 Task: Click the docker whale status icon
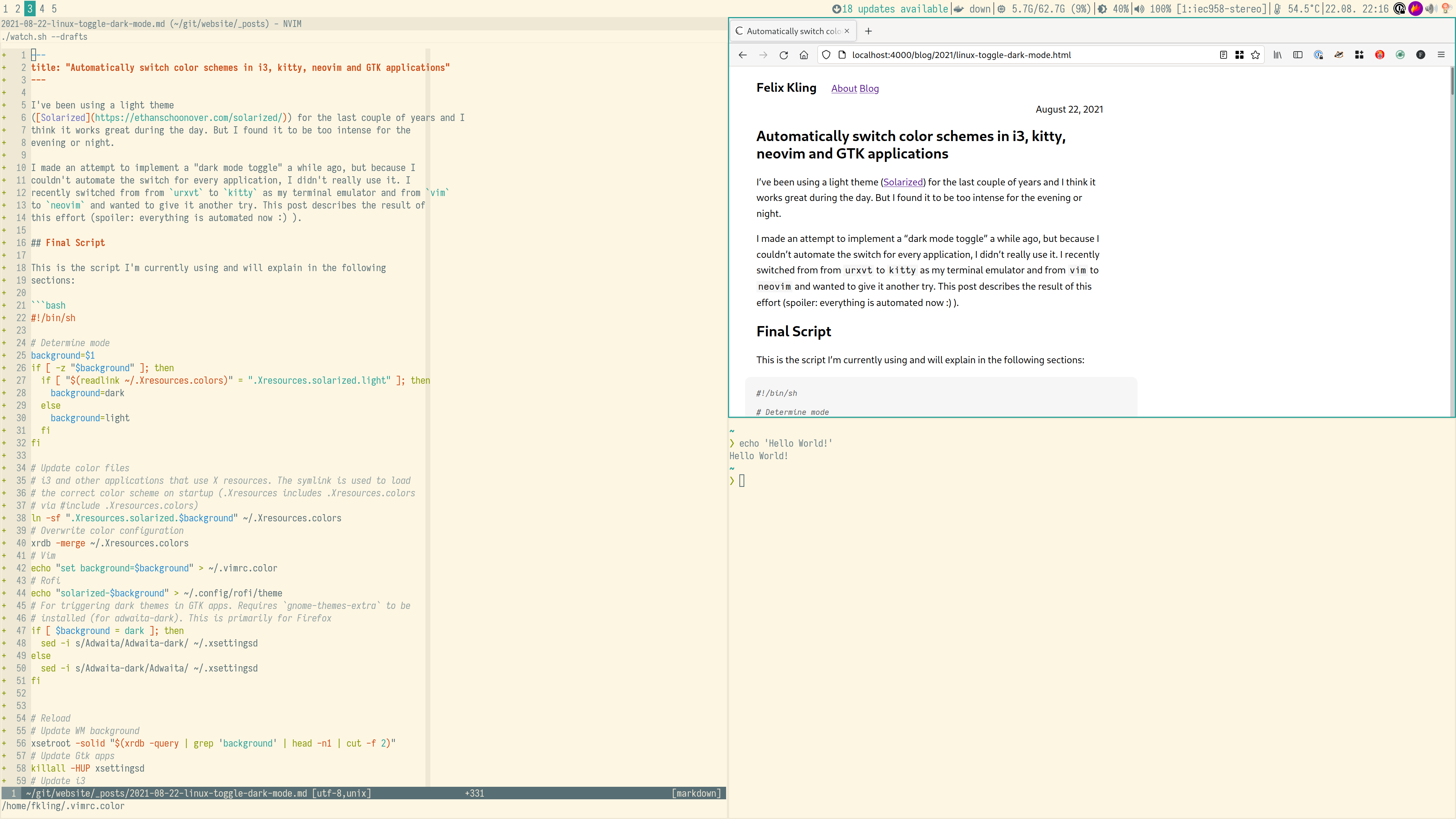[x=959, y=8]
